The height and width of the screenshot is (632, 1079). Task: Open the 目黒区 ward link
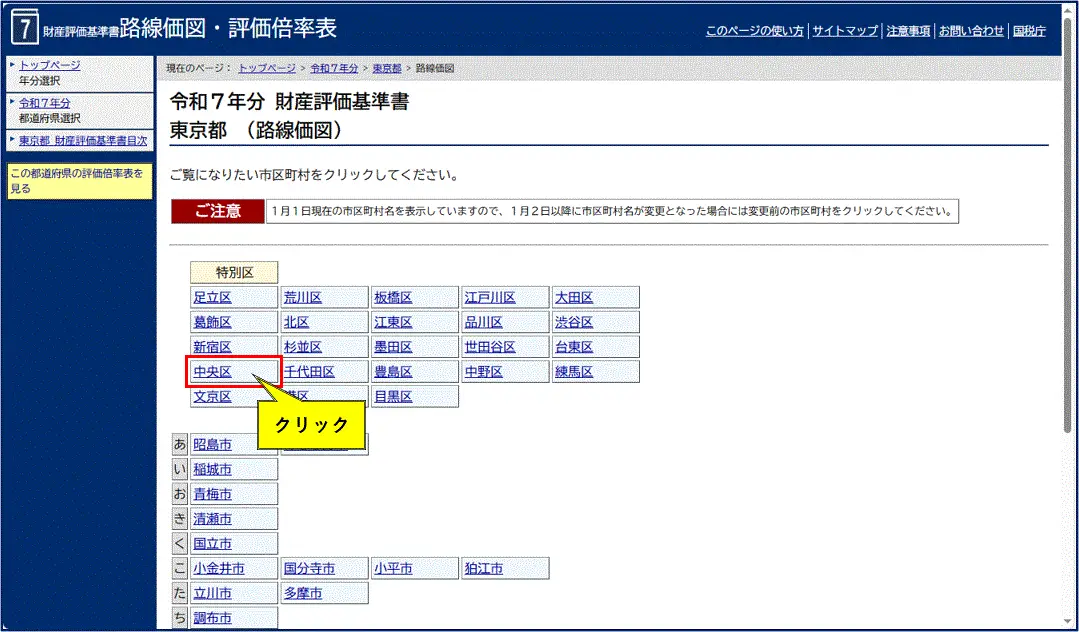tap(392, 396)
